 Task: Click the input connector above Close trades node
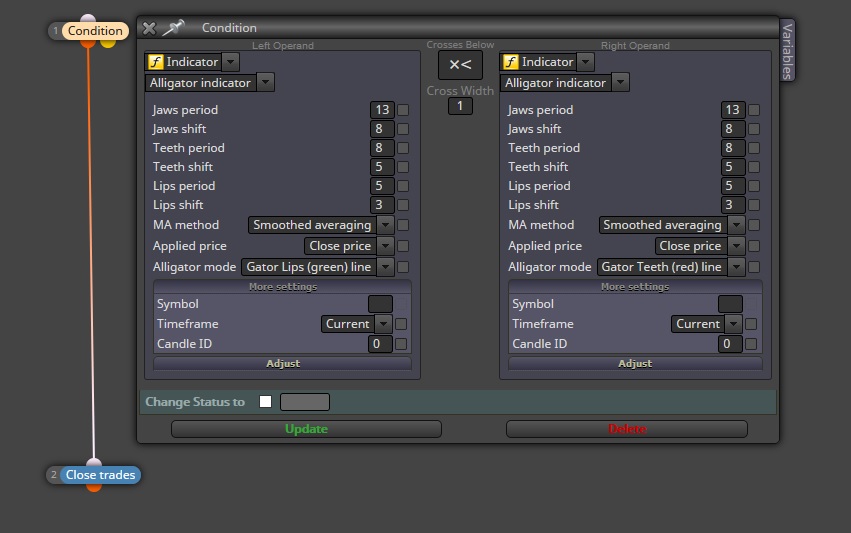pos(94,462)
